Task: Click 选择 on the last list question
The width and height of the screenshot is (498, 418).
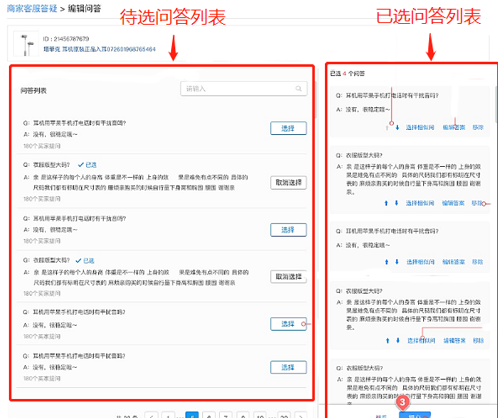Action: tap(288, 367)
